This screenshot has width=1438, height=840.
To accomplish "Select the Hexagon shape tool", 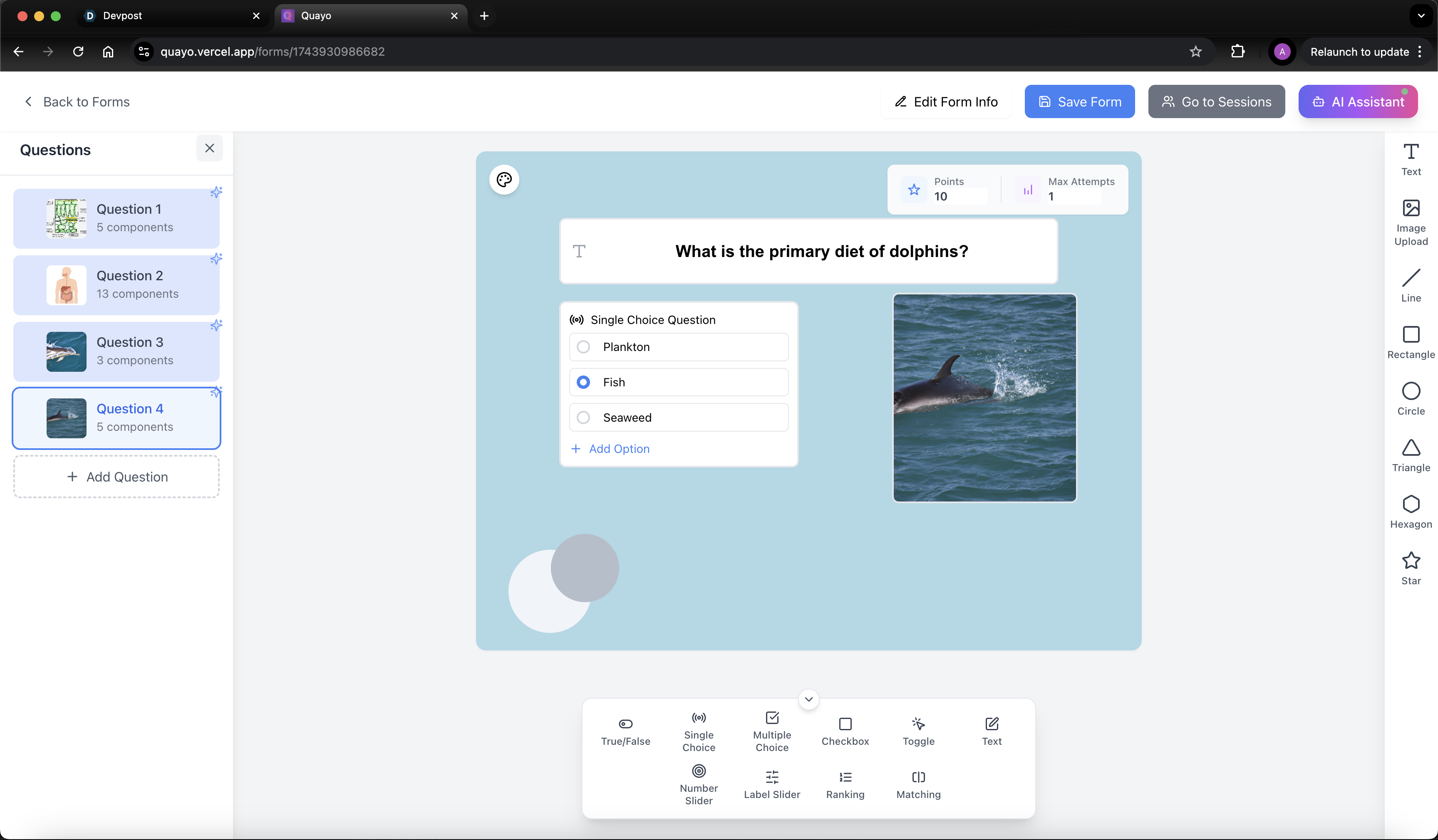I will 1411,511.
